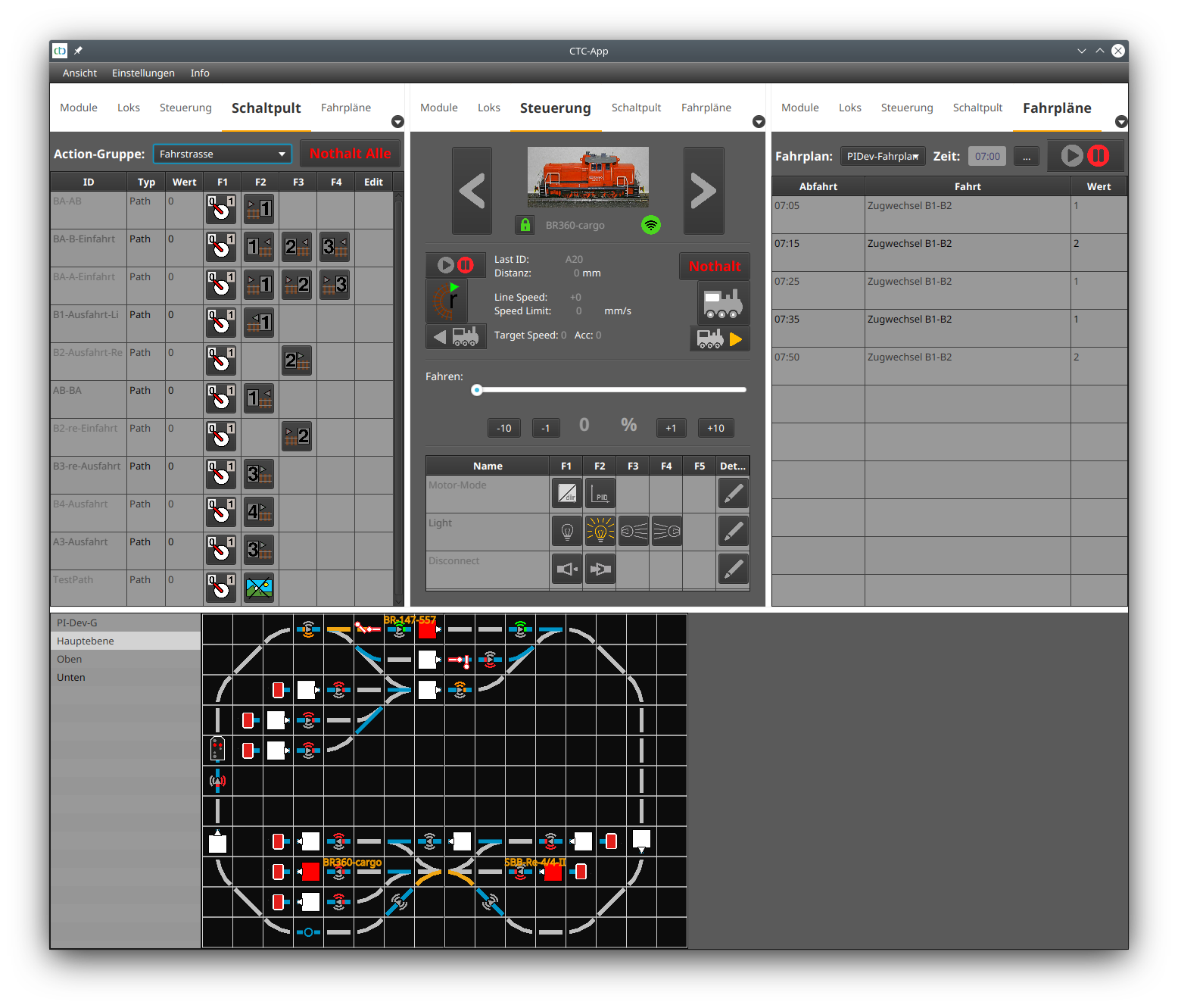The height and width of the screenshot is (1008, 1178).
Task: Toggle the Light F1 bulb off button
Action: [x=567, y=532]
